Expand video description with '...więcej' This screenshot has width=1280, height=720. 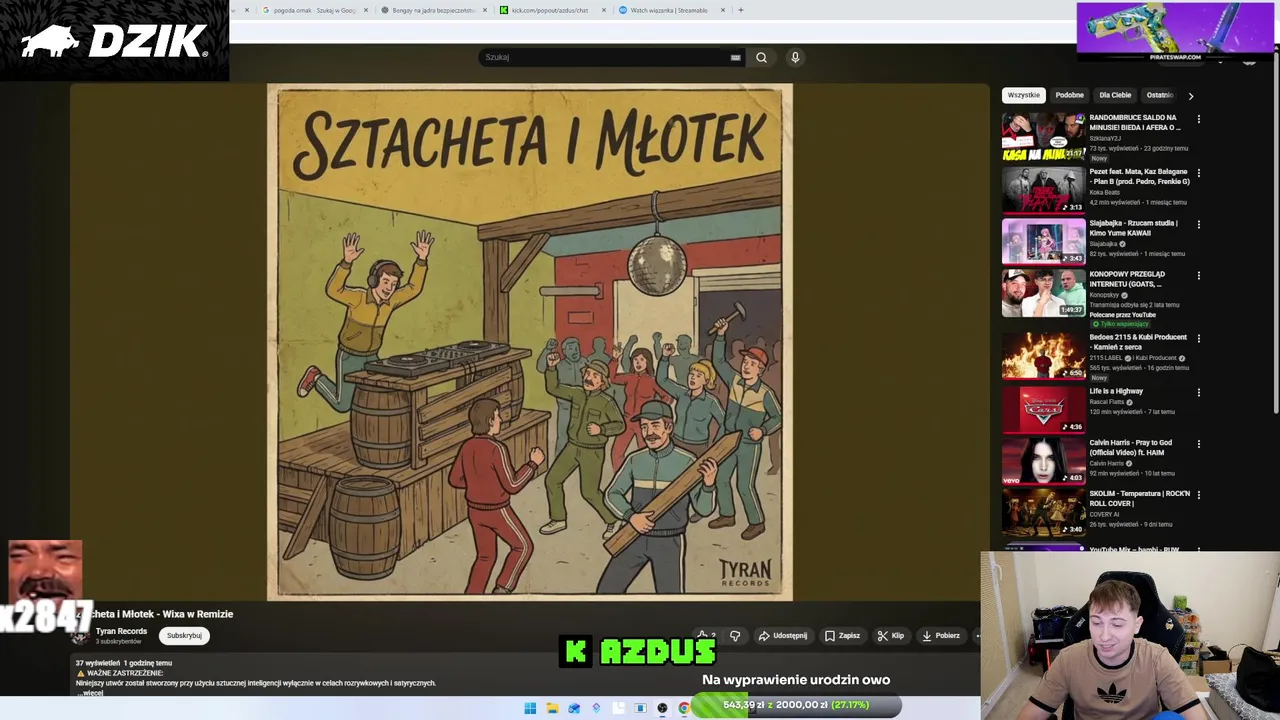92,692
